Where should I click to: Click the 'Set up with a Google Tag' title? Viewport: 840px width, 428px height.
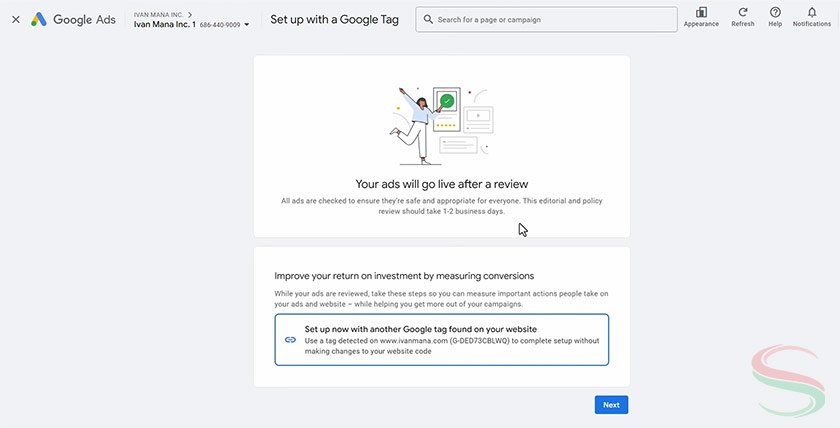334,20
